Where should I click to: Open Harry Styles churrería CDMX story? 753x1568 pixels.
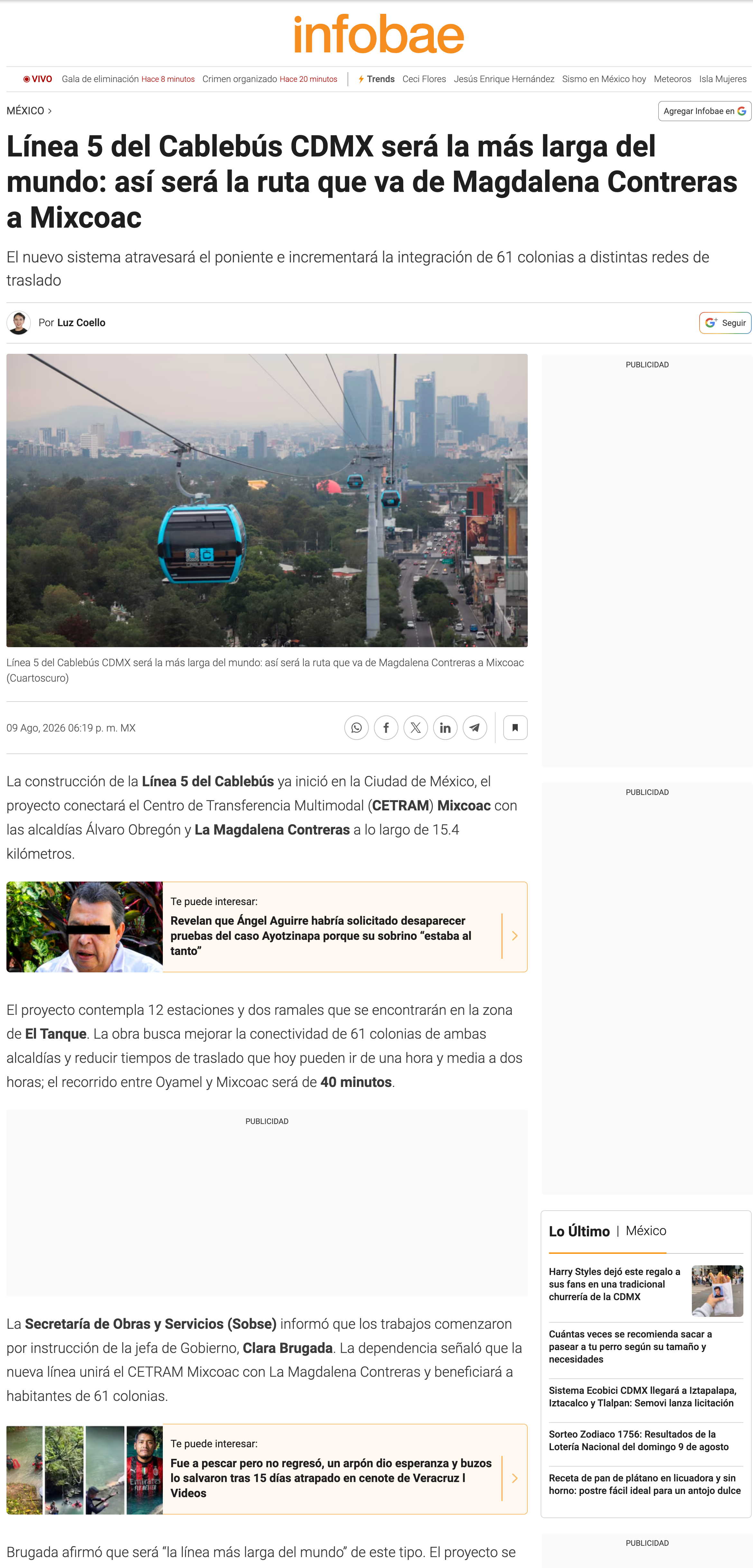click(614, 1284)
